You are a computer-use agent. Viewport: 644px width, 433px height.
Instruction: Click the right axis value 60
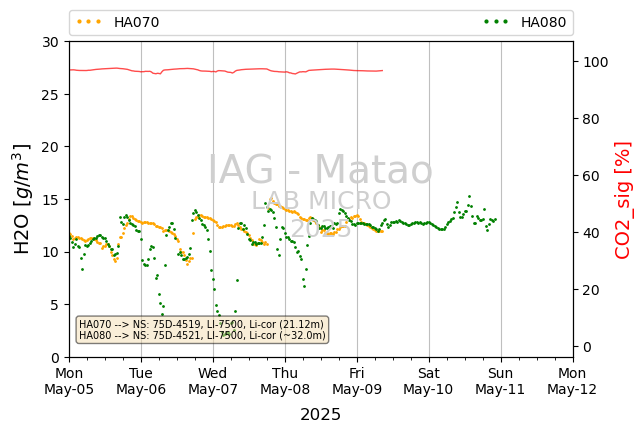591,176
